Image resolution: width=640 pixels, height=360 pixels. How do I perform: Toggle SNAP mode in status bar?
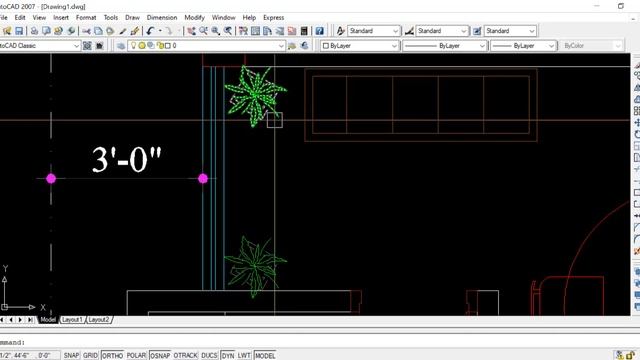coord(71,356)
